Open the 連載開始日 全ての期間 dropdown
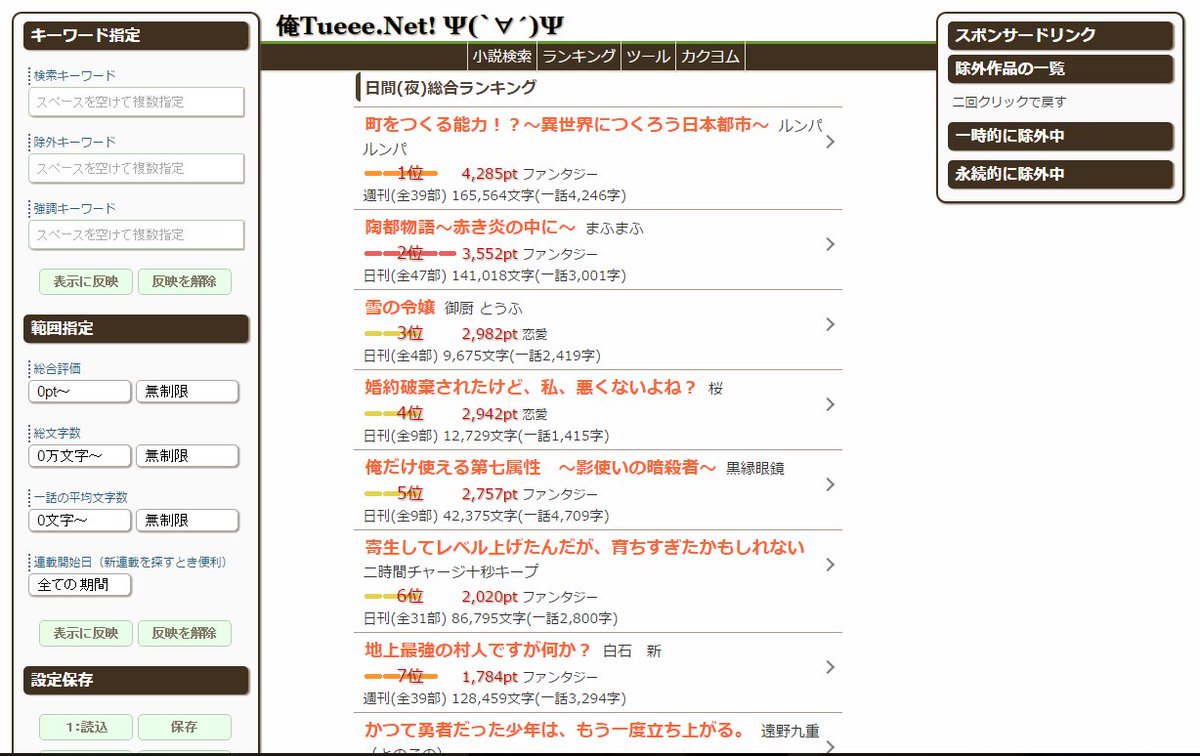 80,585
